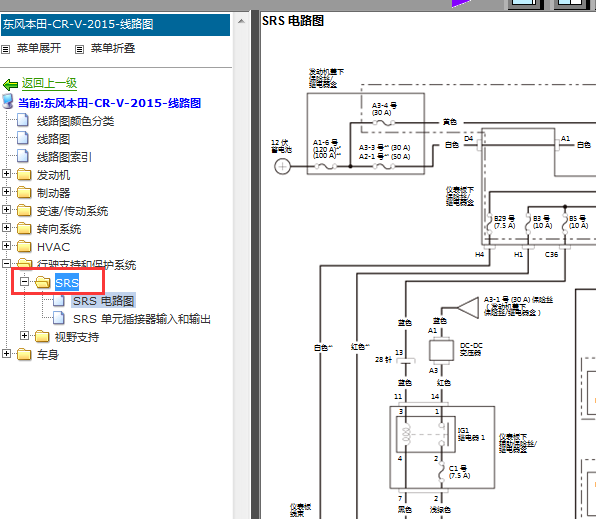Expand the 发动机 folder node
The image size is (596, 519).
pos(6,174)
